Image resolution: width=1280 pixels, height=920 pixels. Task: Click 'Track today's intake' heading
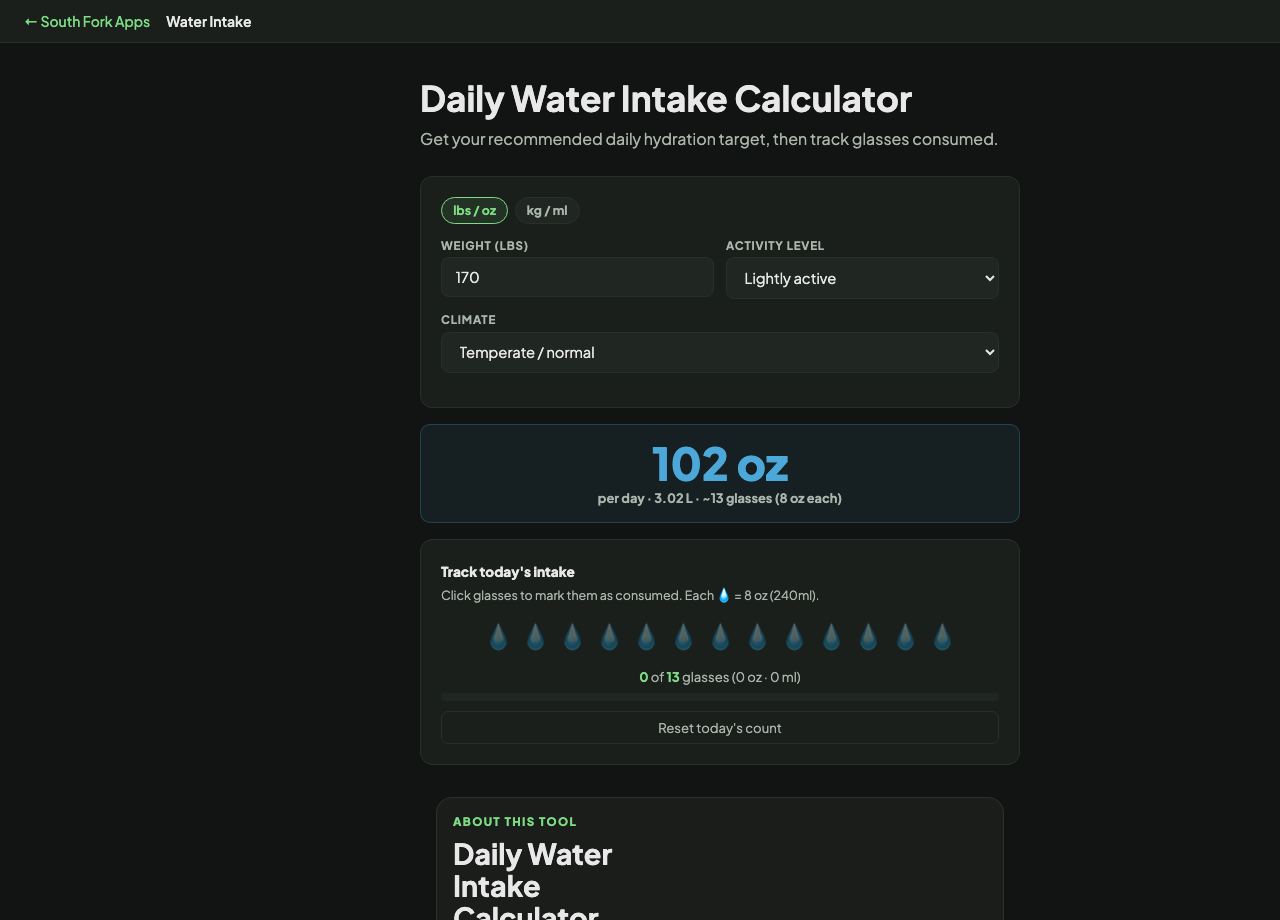[x=508, y=572]
